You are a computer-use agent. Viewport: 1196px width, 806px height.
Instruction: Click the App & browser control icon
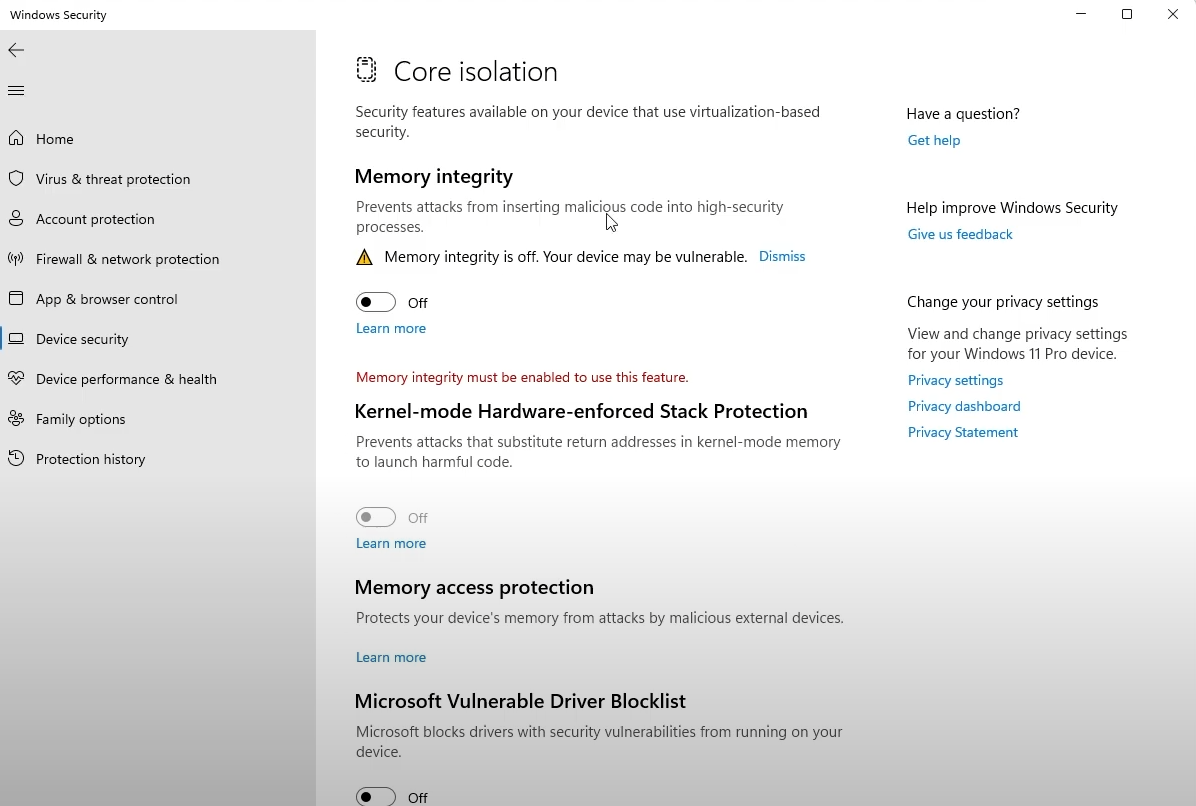tap(16, 298)
